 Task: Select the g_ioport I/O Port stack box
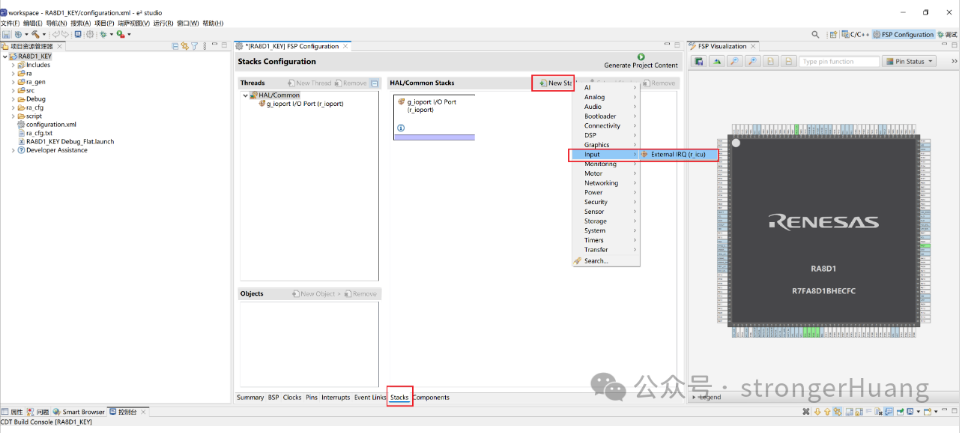point(434,116)
